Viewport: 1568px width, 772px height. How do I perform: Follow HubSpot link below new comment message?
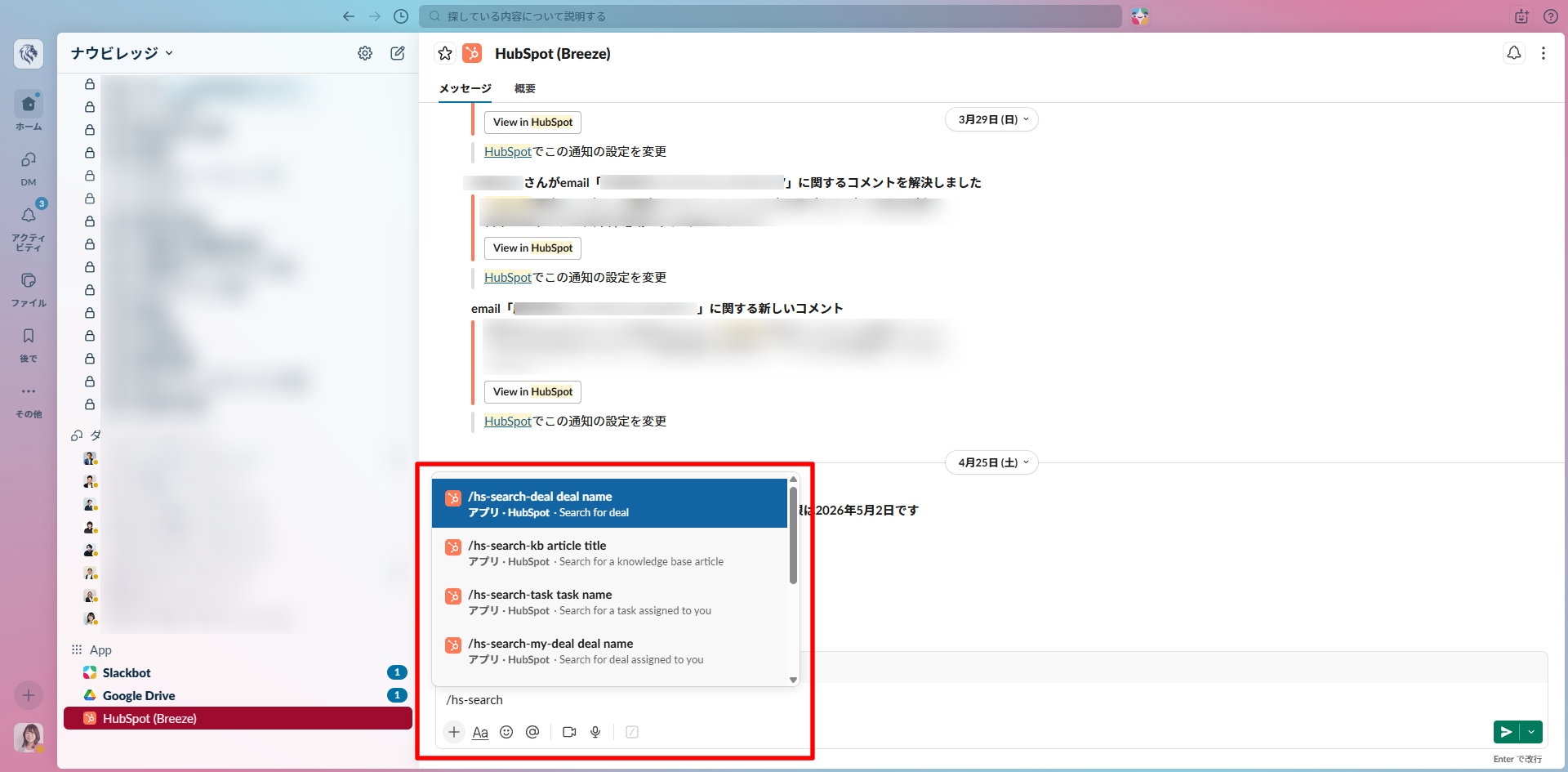point(508,421)
